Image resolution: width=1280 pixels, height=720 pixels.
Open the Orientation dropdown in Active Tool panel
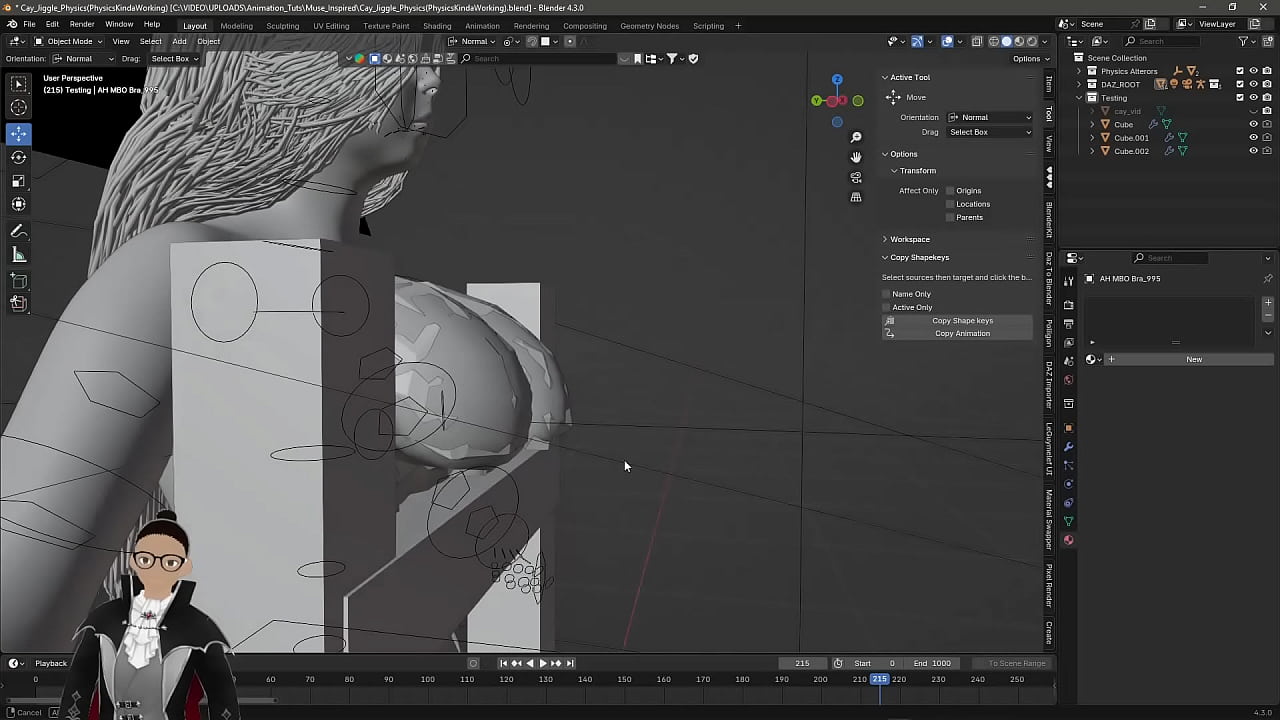(989, 117)
